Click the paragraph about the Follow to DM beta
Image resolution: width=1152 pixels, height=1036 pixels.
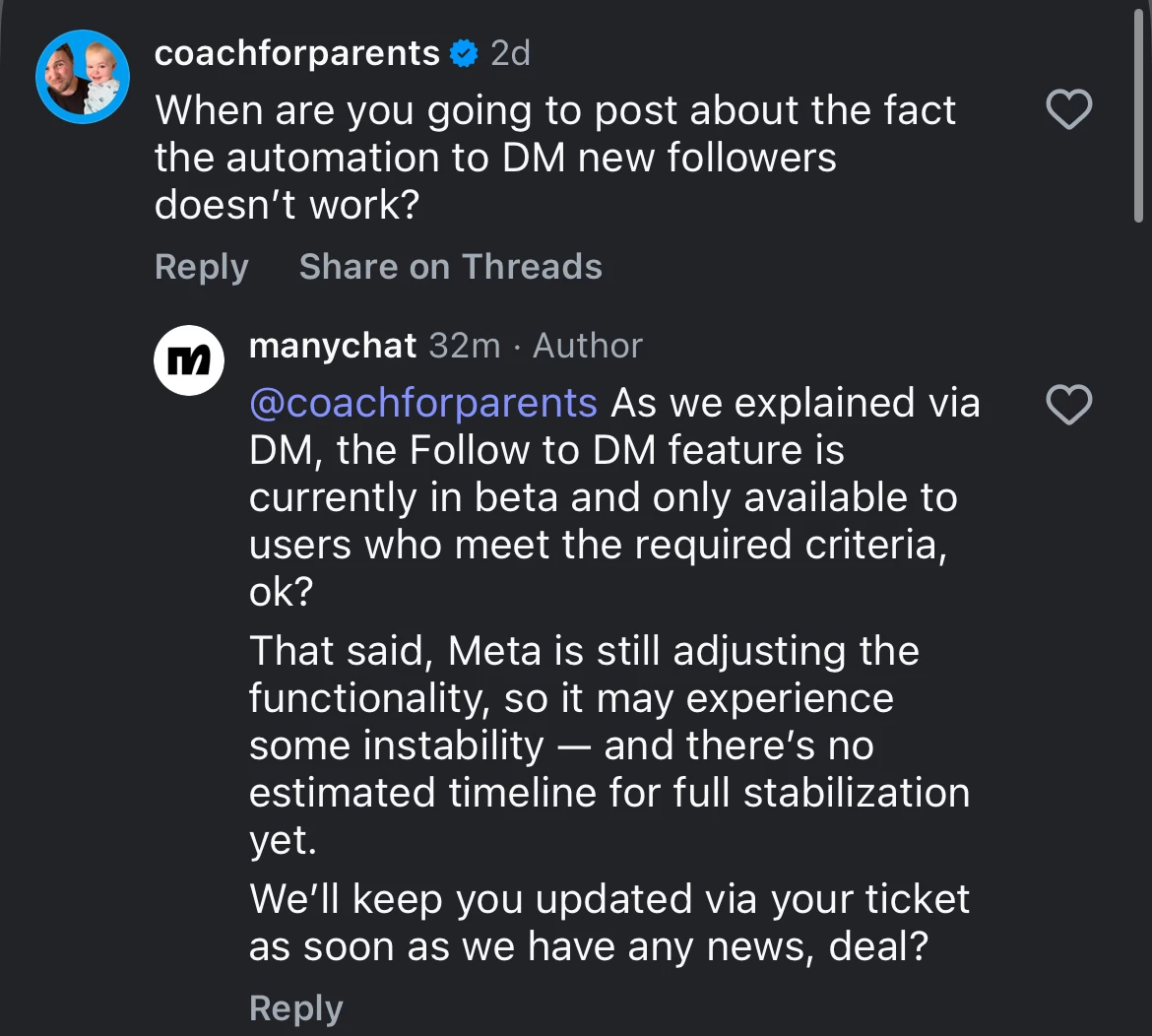coord(601,497)
